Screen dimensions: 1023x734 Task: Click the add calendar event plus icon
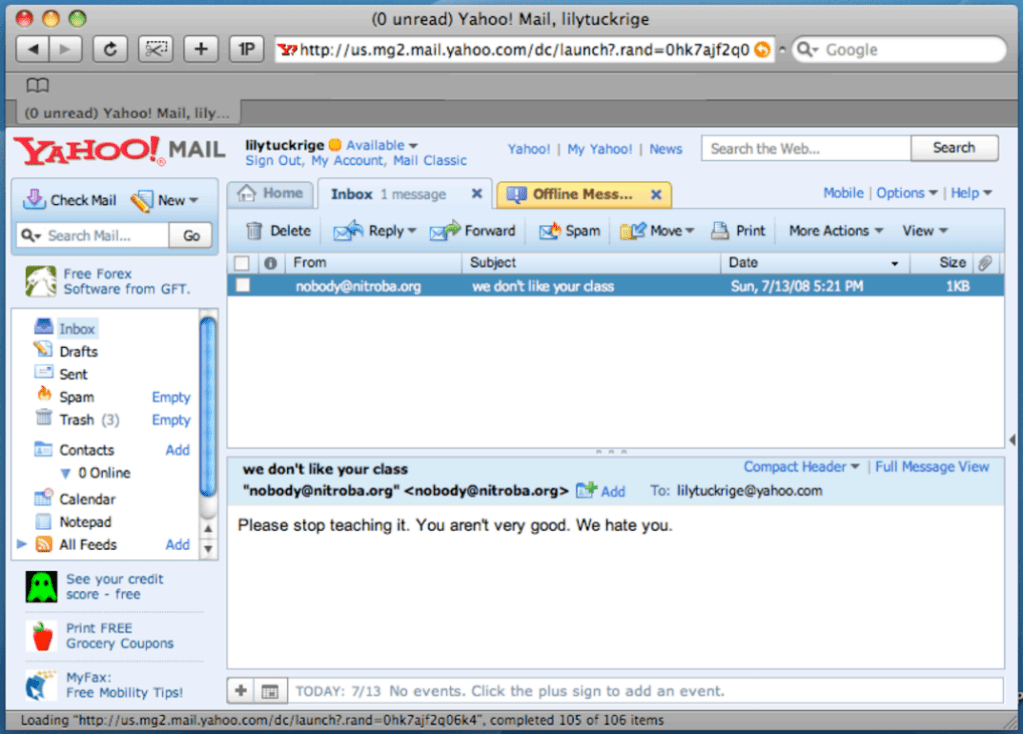click(x=240, y=690)
